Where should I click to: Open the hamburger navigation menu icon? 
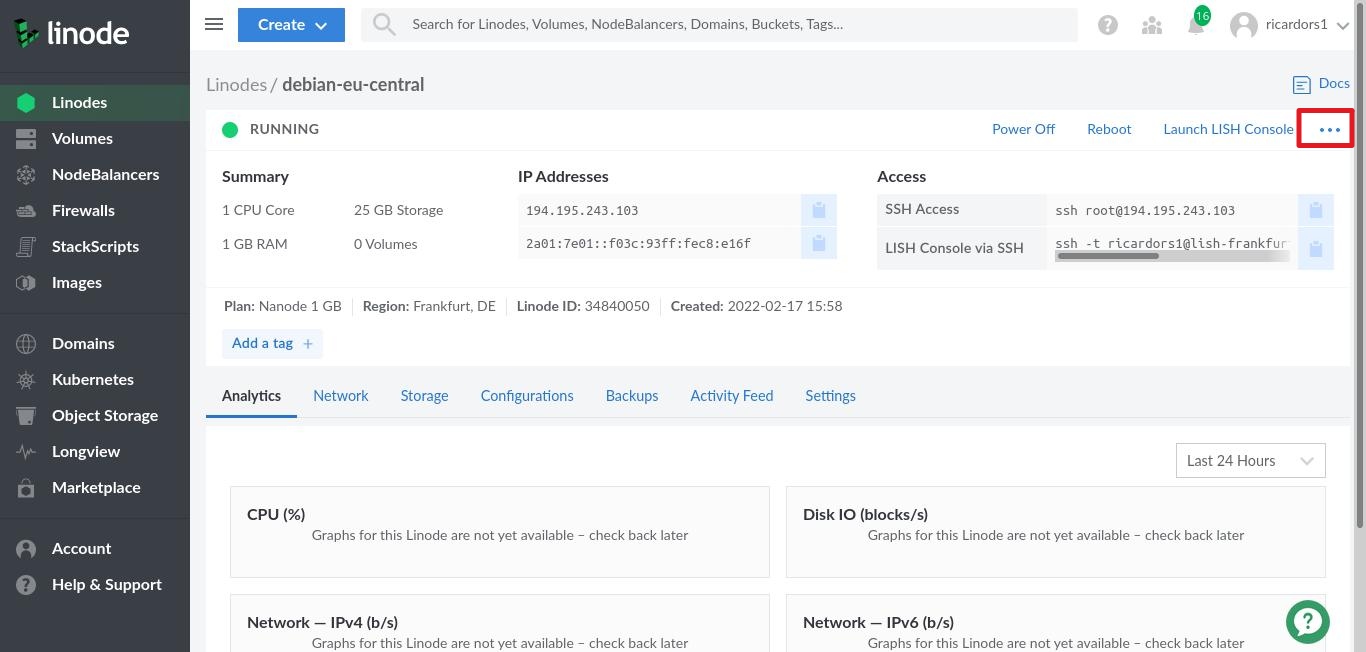click(214, 24)
